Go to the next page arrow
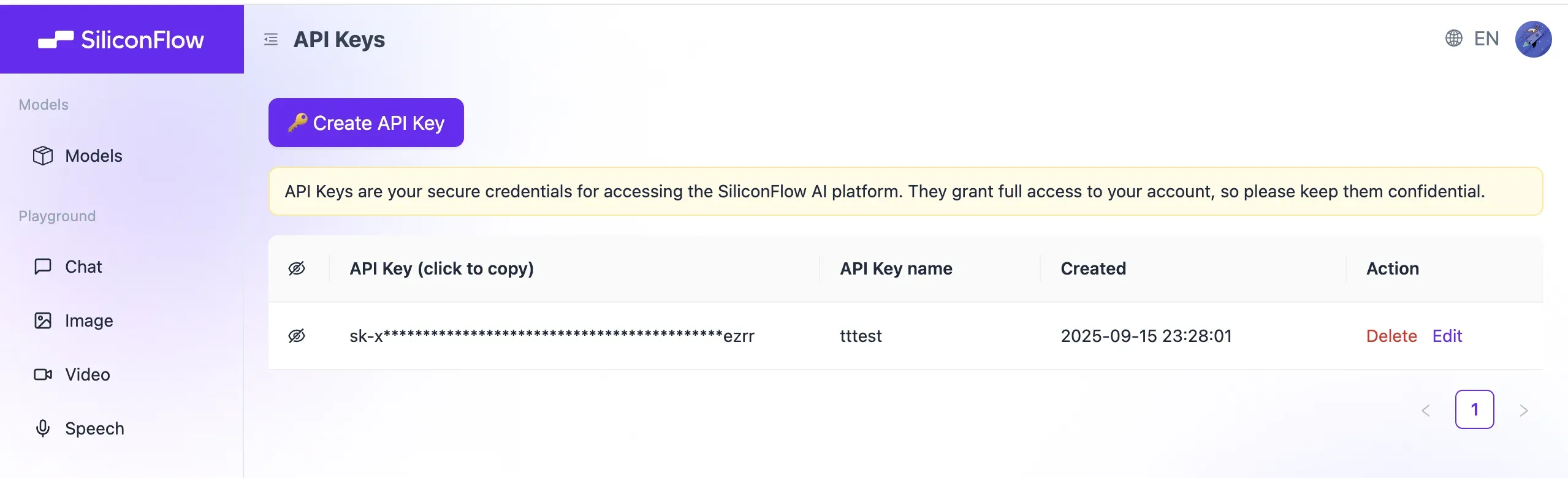1568x478 pixels. (x=1523, y=410)
